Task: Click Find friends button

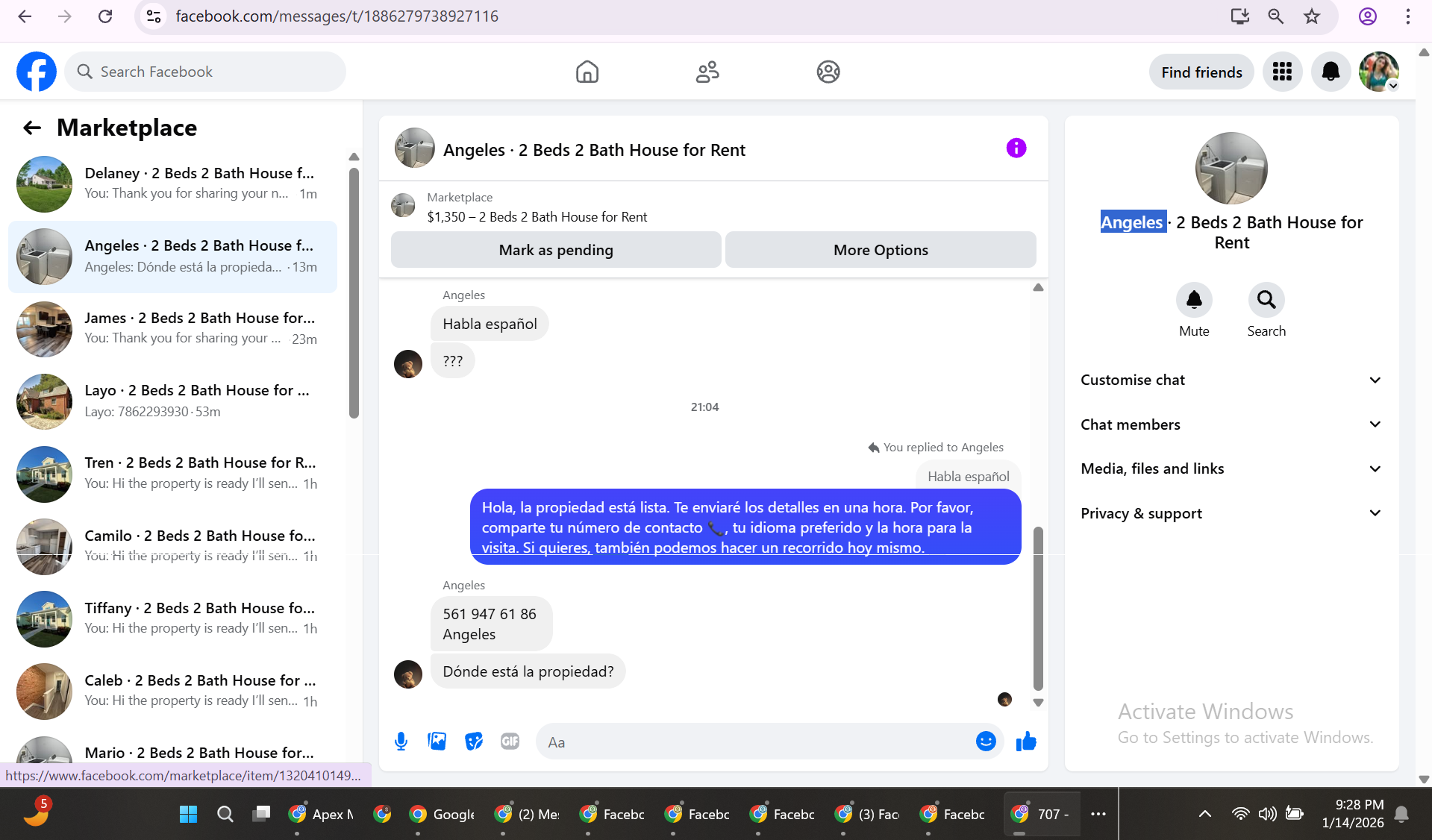Action: [1201, 72]
